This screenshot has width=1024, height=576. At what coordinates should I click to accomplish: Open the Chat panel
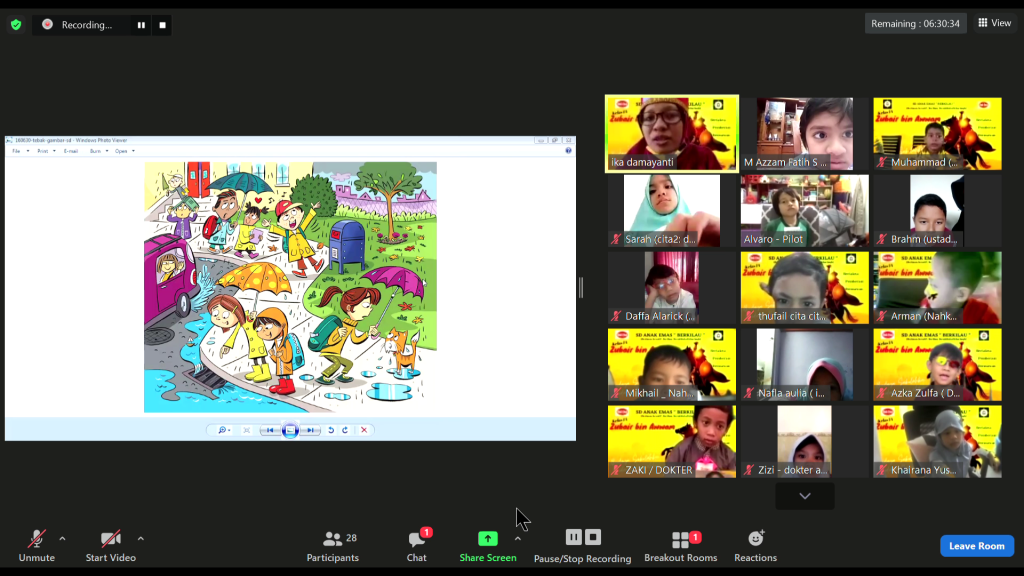pos(417,545)
